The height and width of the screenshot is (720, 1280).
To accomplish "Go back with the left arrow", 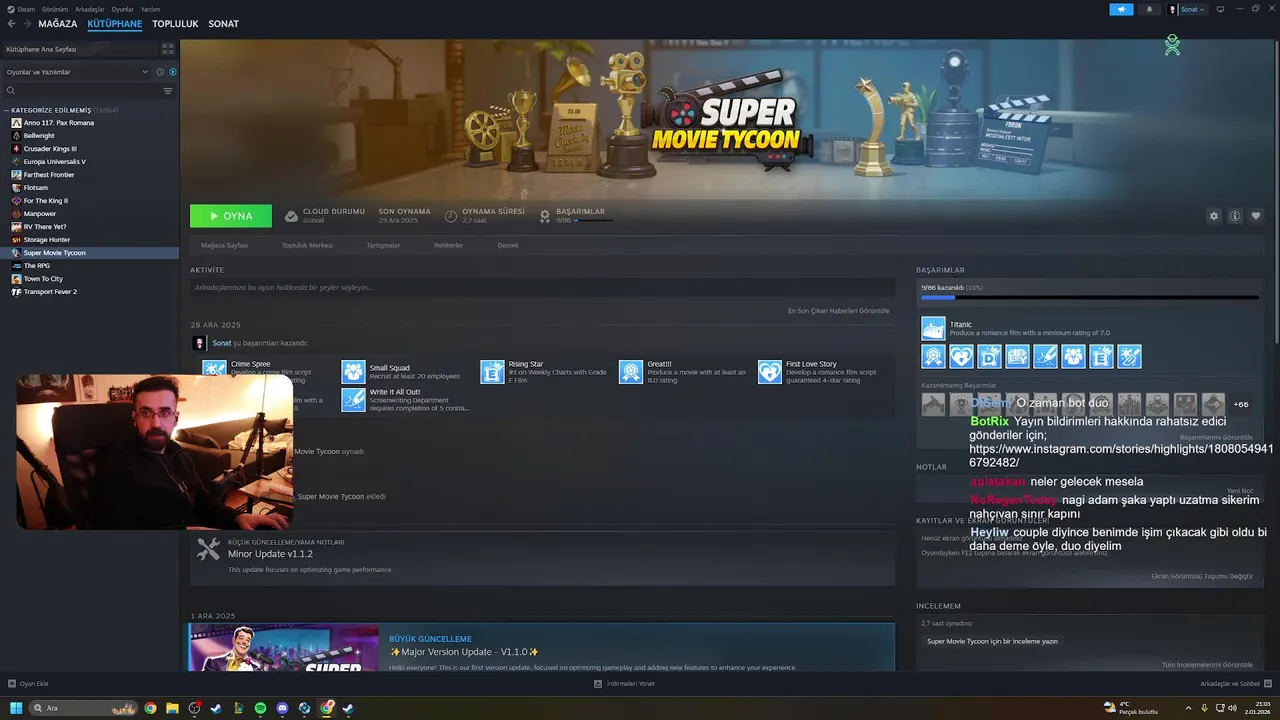I will (12, 24).
